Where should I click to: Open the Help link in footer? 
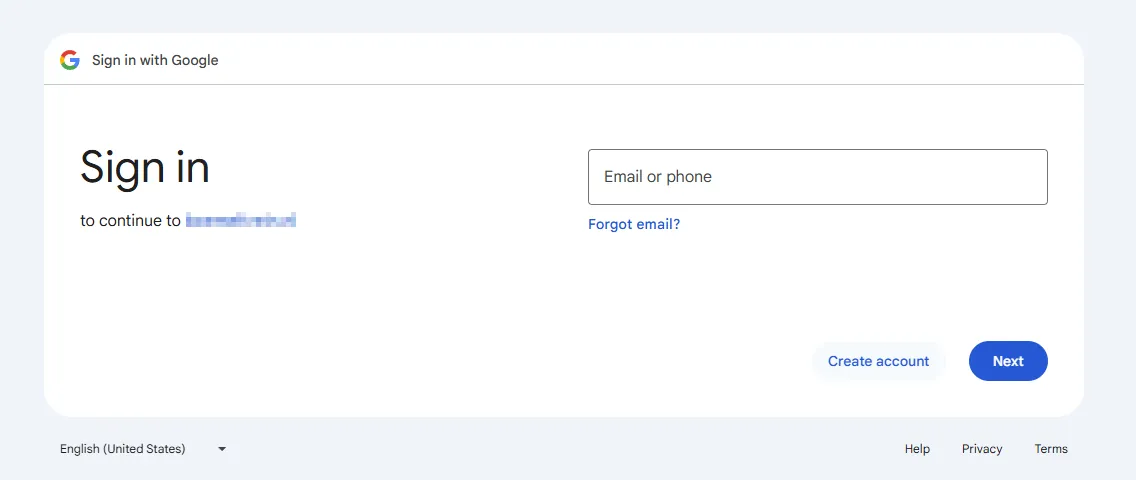[917, 449]
